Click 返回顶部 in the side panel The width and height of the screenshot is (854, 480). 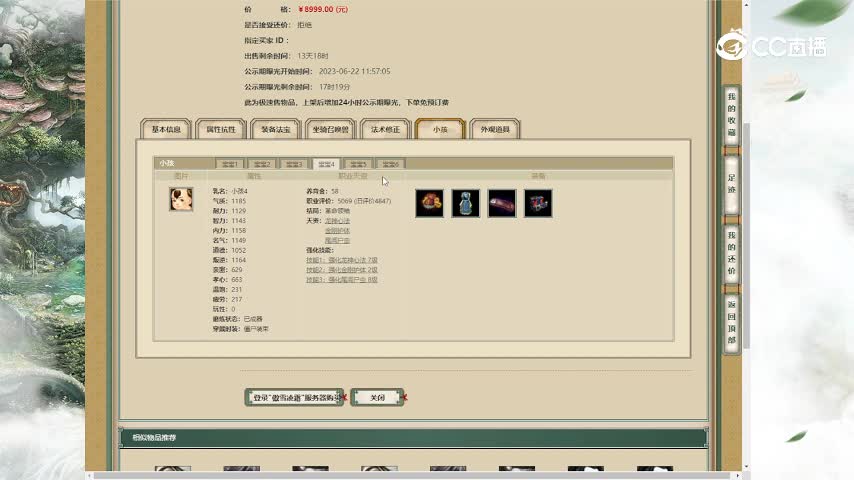[x=731, y=322]
